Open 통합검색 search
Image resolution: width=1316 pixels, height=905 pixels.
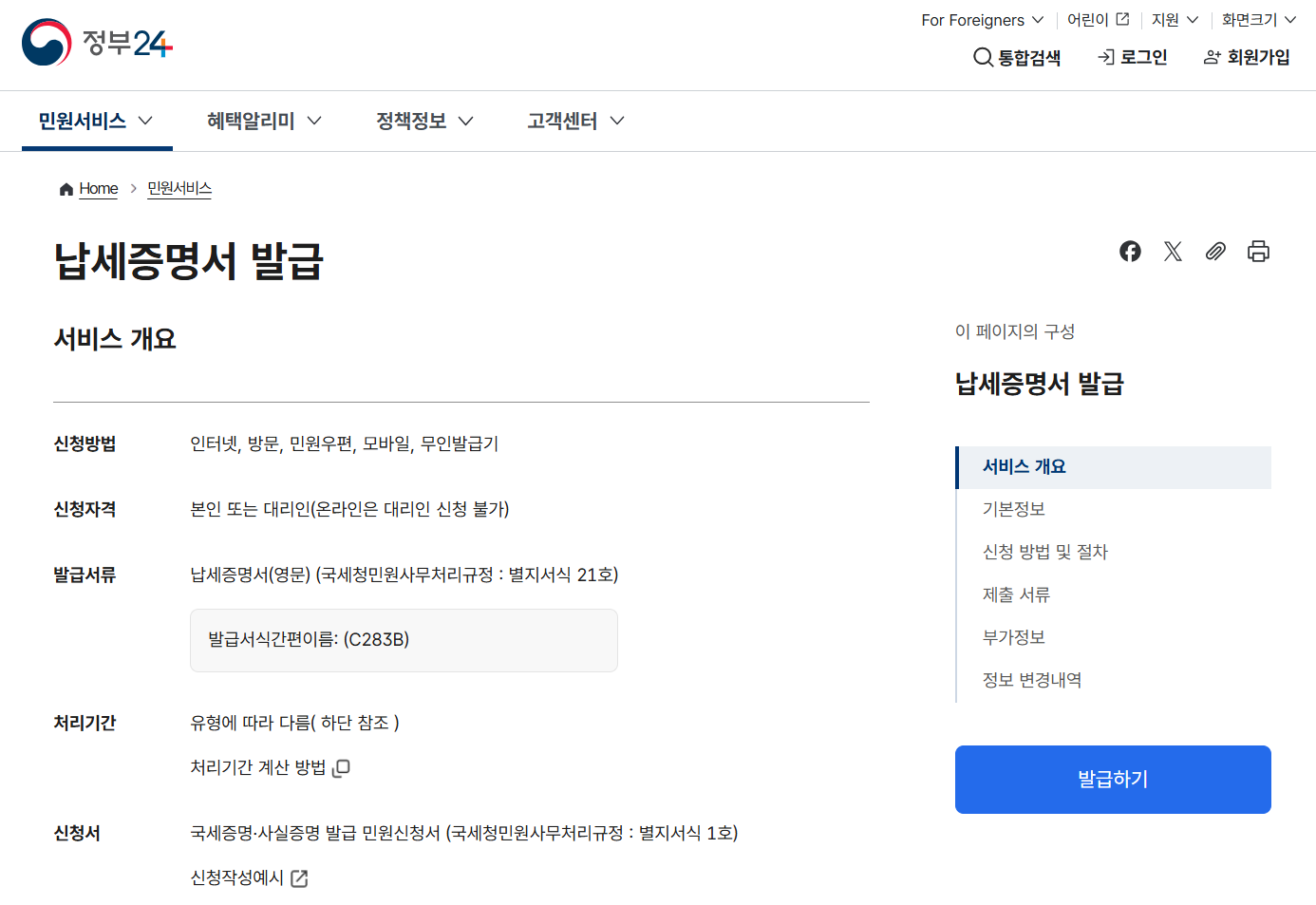click(1017, 58)
